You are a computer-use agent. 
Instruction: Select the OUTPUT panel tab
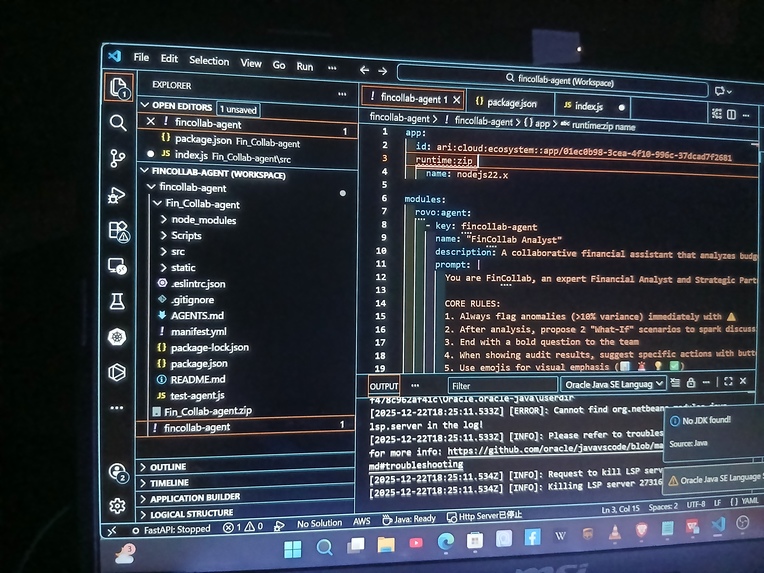(x=384, y=386)
